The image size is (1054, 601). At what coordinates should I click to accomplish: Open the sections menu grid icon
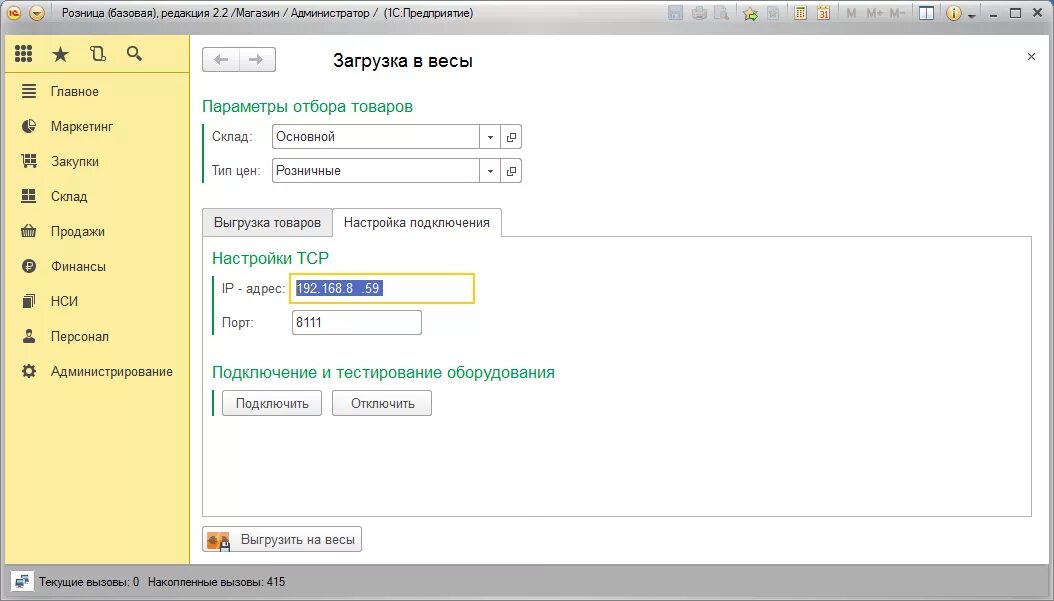[x=24, y=54]
